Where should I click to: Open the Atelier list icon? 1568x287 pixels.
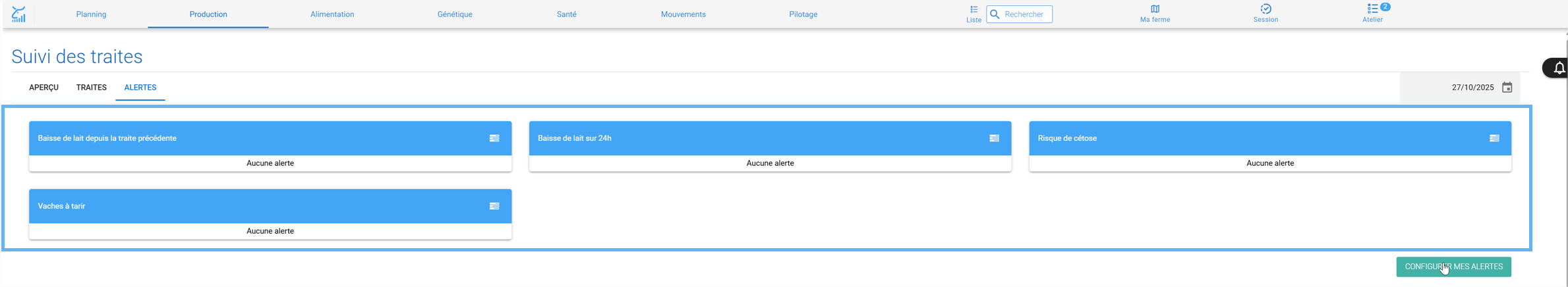pyautogui.click(x=1372, y=9)
